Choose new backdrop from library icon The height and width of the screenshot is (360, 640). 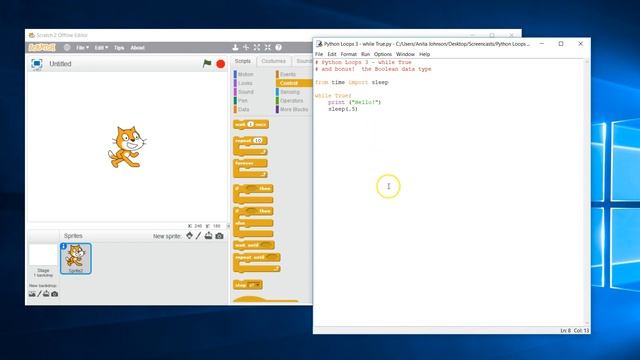32,294
